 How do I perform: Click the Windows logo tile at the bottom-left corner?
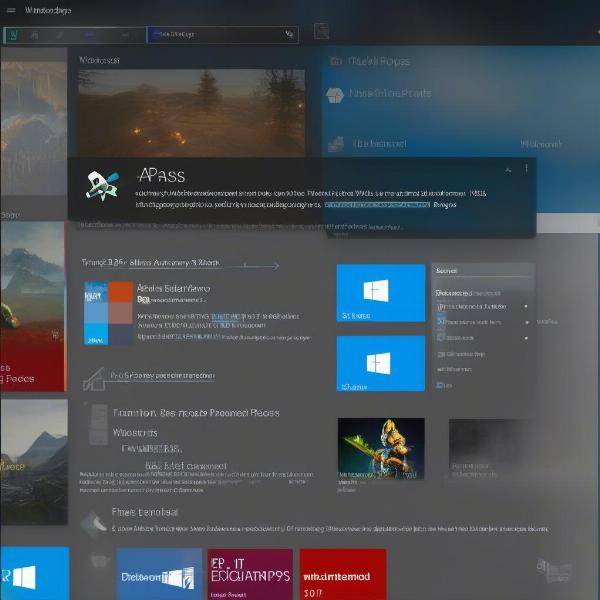tap(35, 573)
